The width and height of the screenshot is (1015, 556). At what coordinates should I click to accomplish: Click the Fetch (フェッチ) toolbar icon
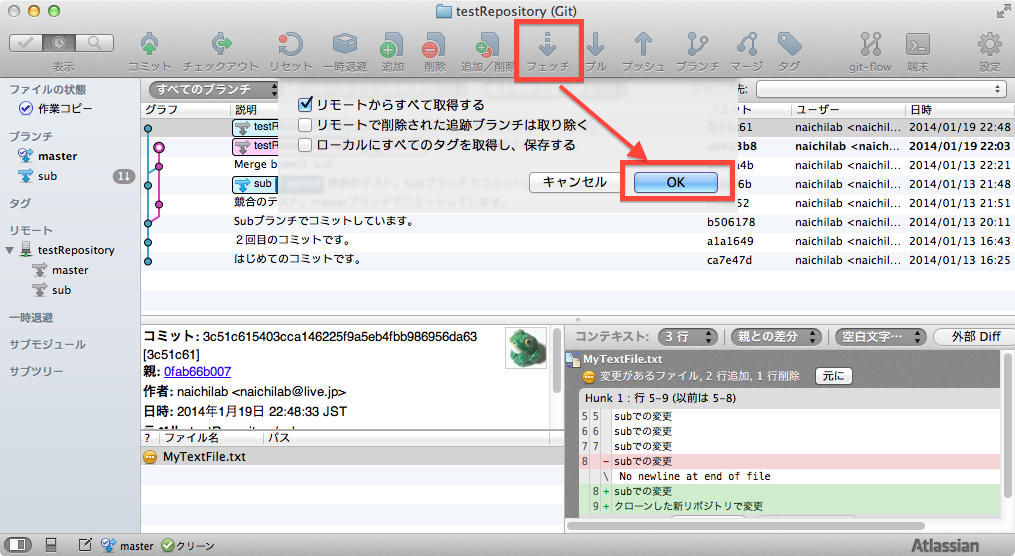coord(548,45)
